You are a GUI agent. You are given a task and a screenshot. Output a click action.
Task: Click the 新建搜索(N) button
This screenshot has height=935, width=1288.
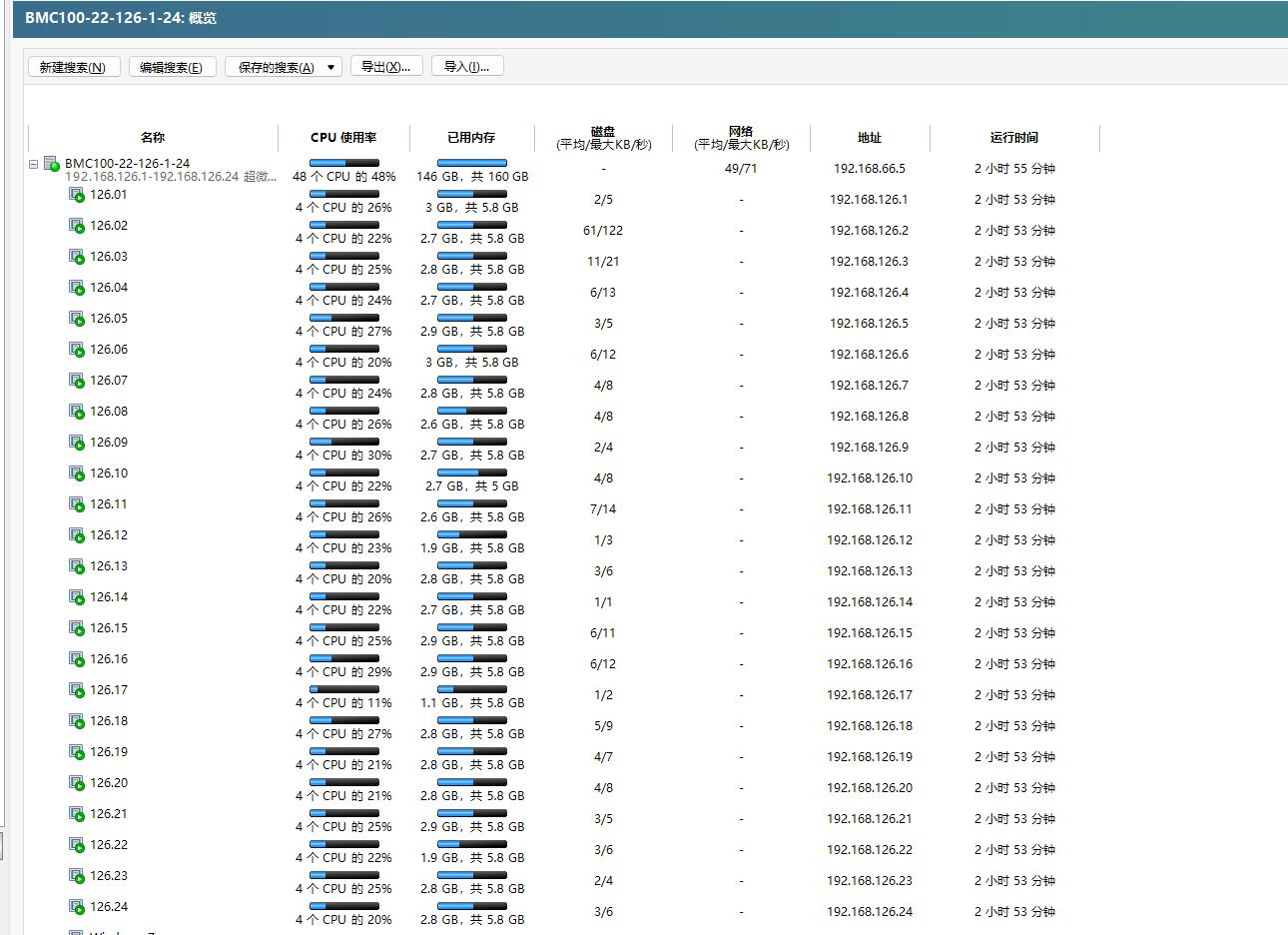(x=73, y=67)
